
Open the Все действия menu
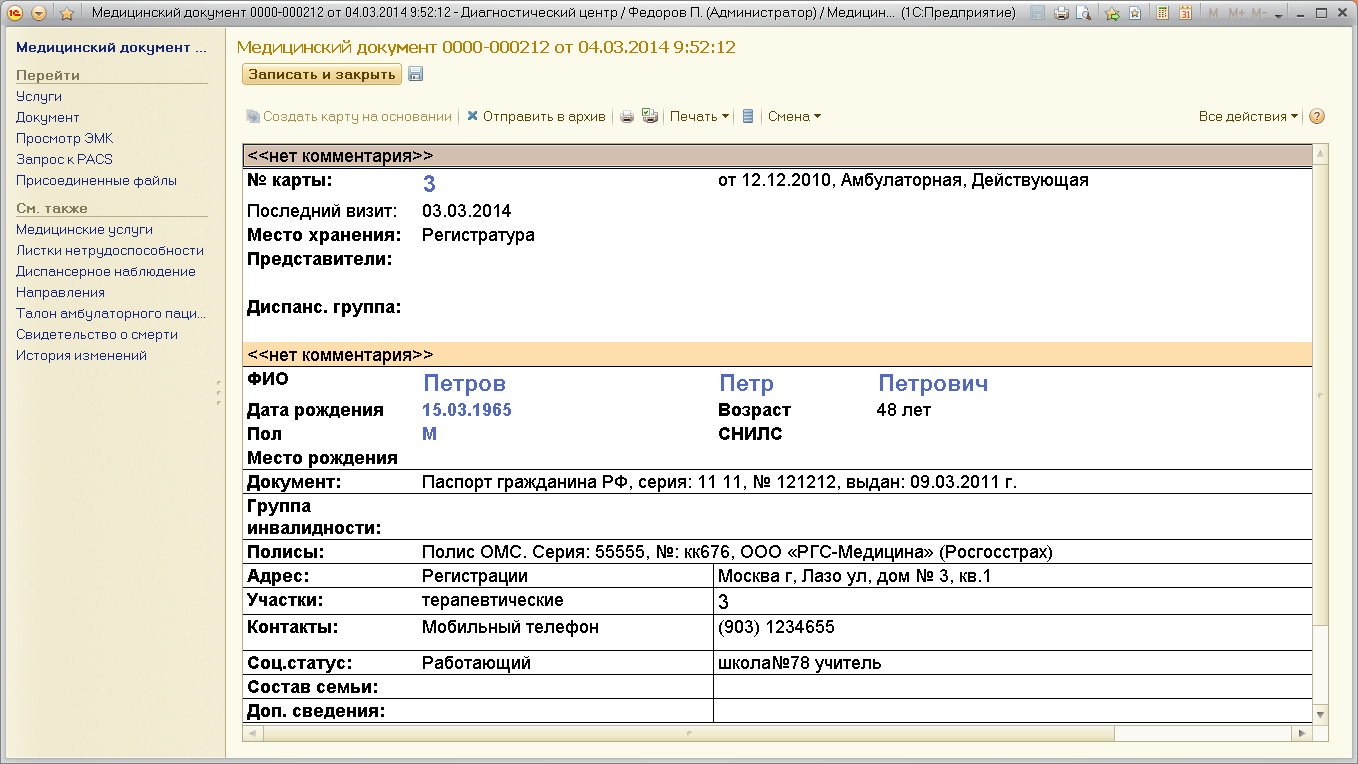coord(1248,117)
